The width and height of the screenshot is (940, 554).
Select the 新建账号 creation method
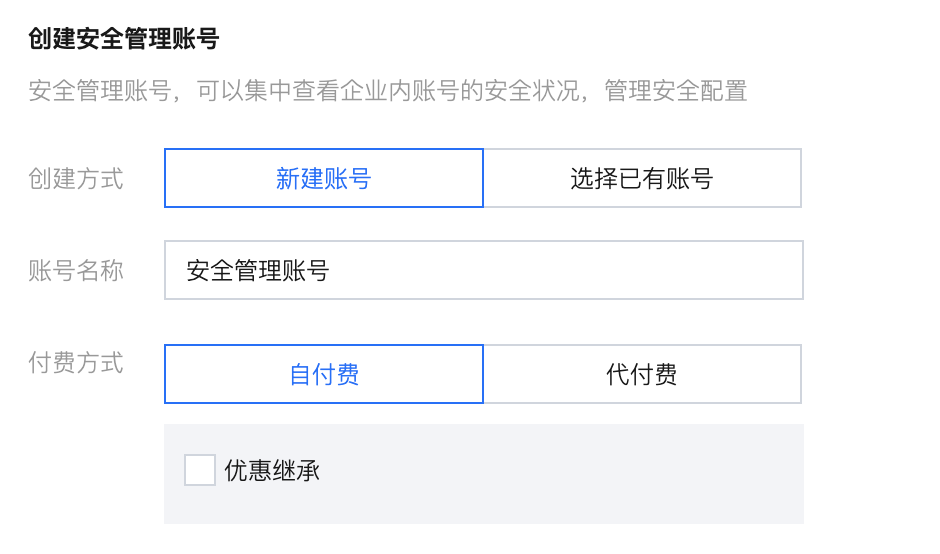tap(323, 179)
